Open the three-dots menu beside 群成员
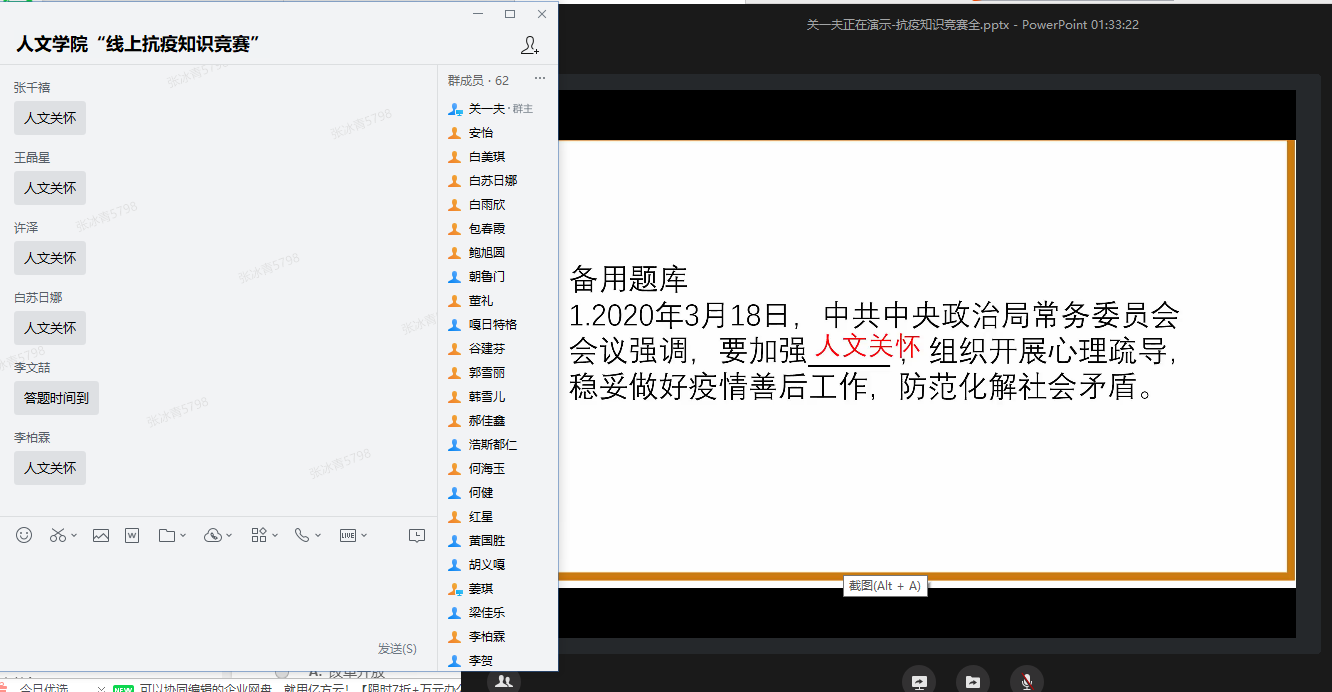 540,80
